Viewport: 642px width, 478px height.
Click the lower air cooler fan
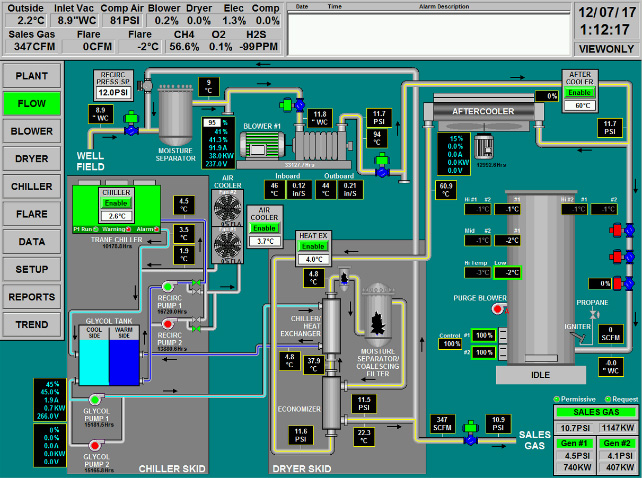228,245
